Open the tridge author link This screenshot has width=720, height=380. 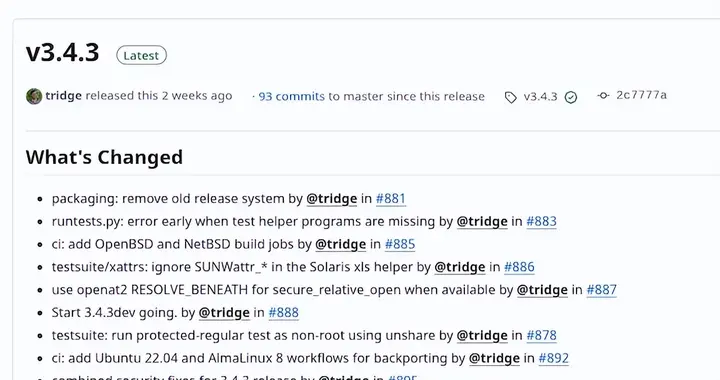[x=63, y=95]
